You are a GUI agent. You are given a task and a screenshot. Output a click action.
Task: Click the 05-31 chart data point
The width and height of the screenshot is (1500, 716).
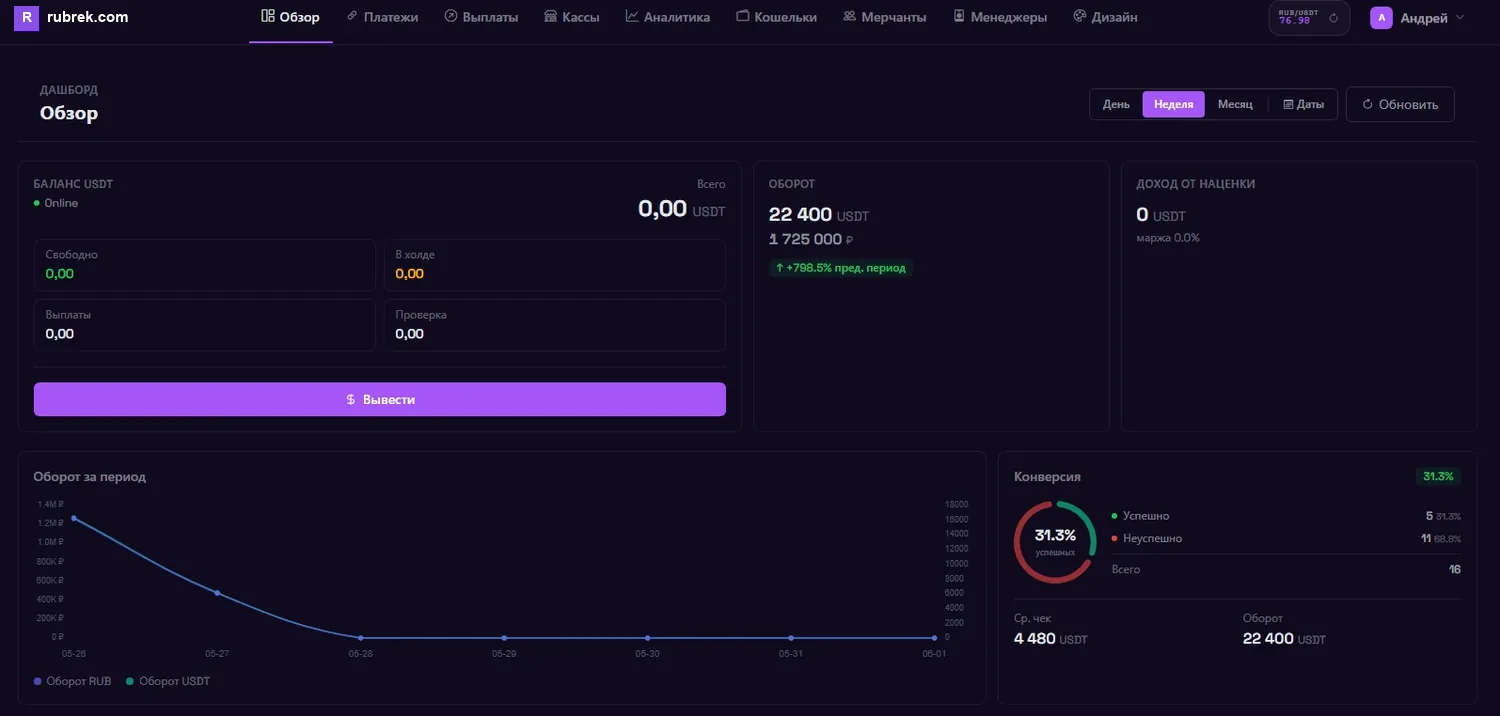(791, 637)
